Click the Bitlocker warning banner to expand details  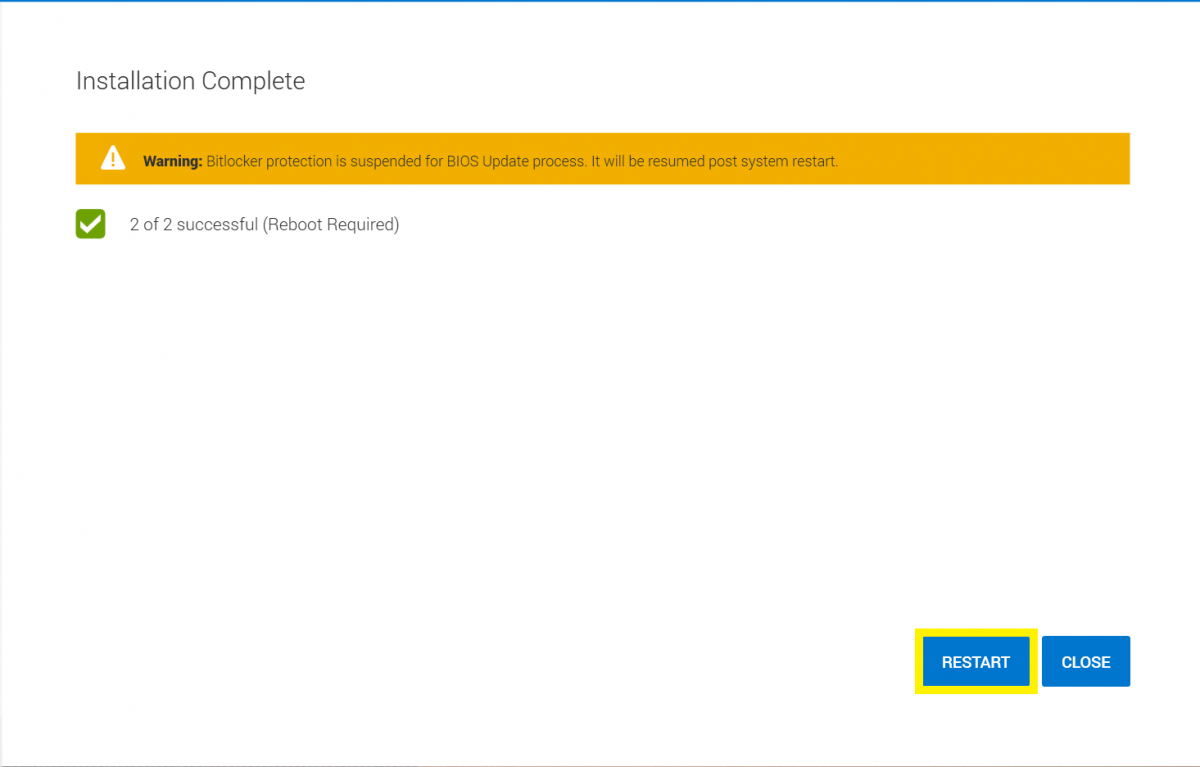pos(600,158)
